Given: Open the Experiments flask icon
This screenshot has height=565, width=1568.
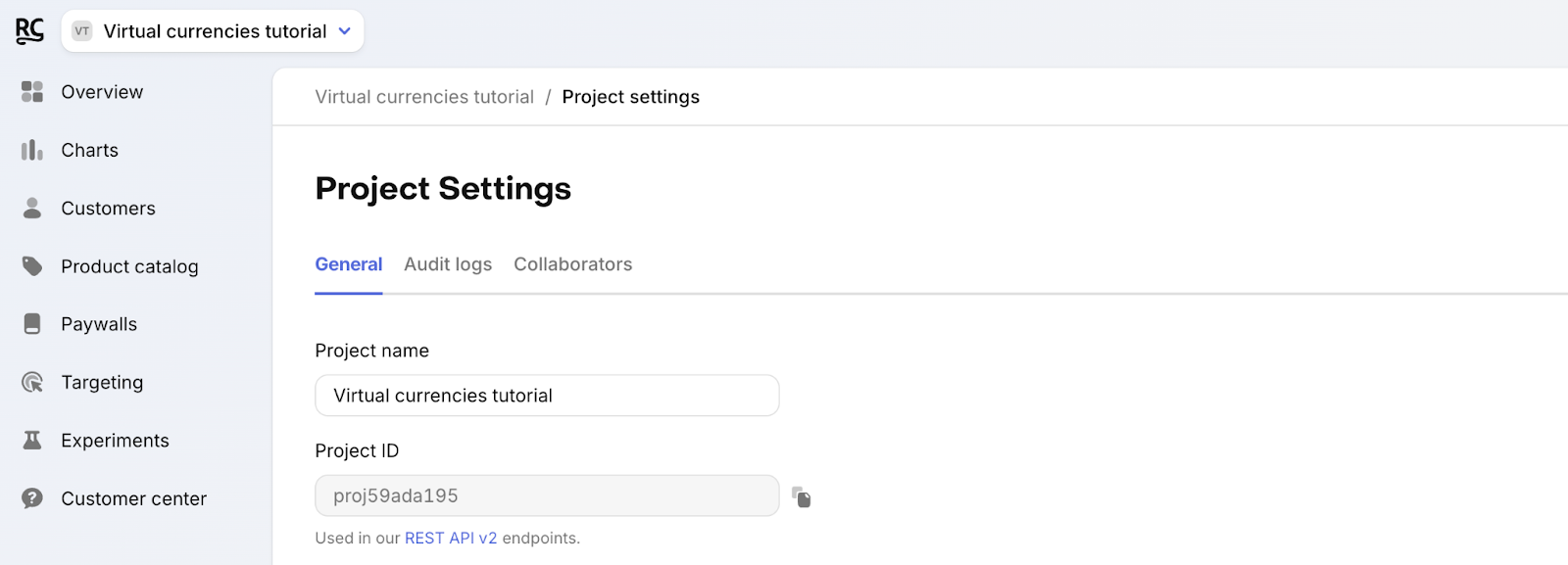Looking at the screenshot, I should pyautogui.click(x=32, y=441).
